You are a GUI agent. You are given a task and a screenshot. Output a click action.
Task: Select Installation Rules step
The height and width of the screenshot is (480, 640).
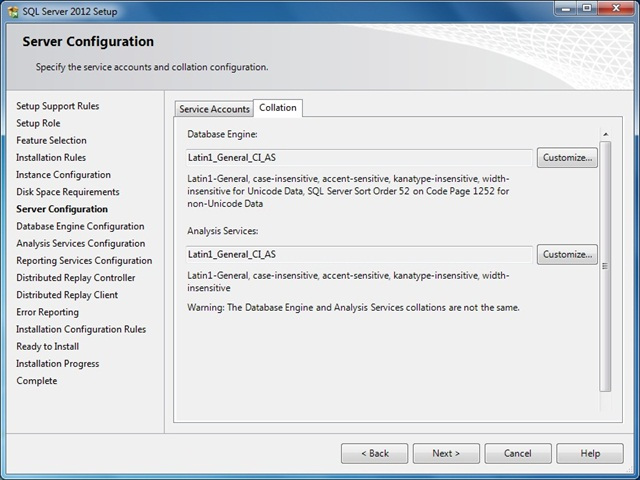[x=51, y=158]
